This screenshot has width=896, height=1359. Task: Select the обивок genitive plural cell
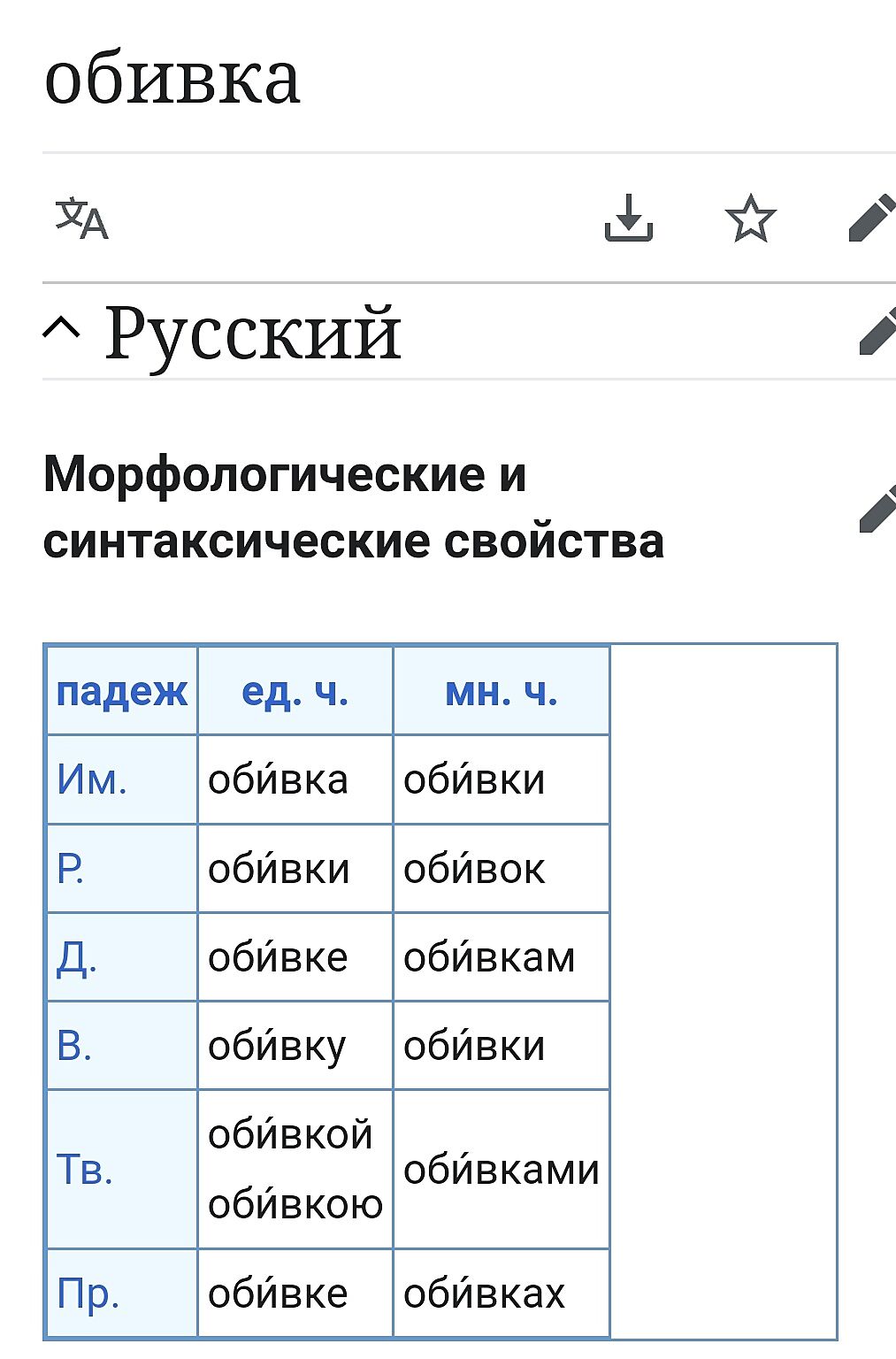(474, 869)
